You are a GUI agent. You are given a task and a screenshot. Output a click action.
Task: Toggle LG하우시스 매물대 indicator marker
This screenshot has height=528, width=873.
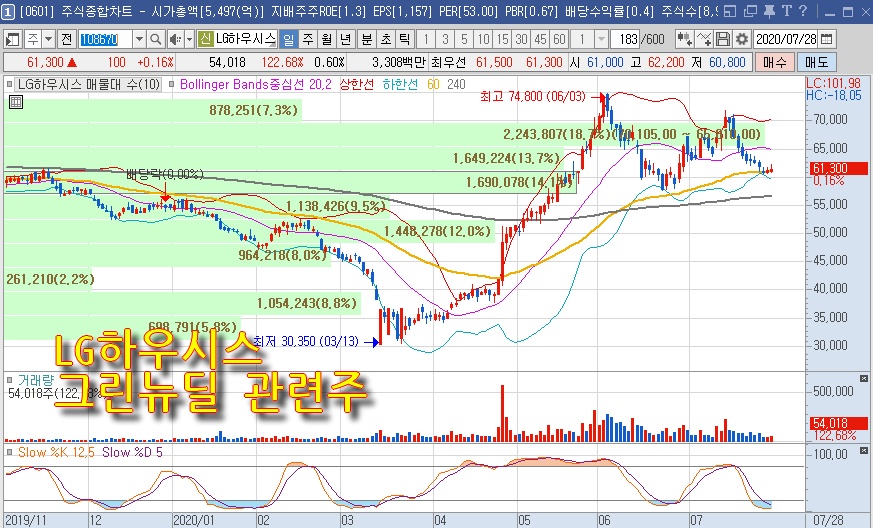(x=9, y=85)
